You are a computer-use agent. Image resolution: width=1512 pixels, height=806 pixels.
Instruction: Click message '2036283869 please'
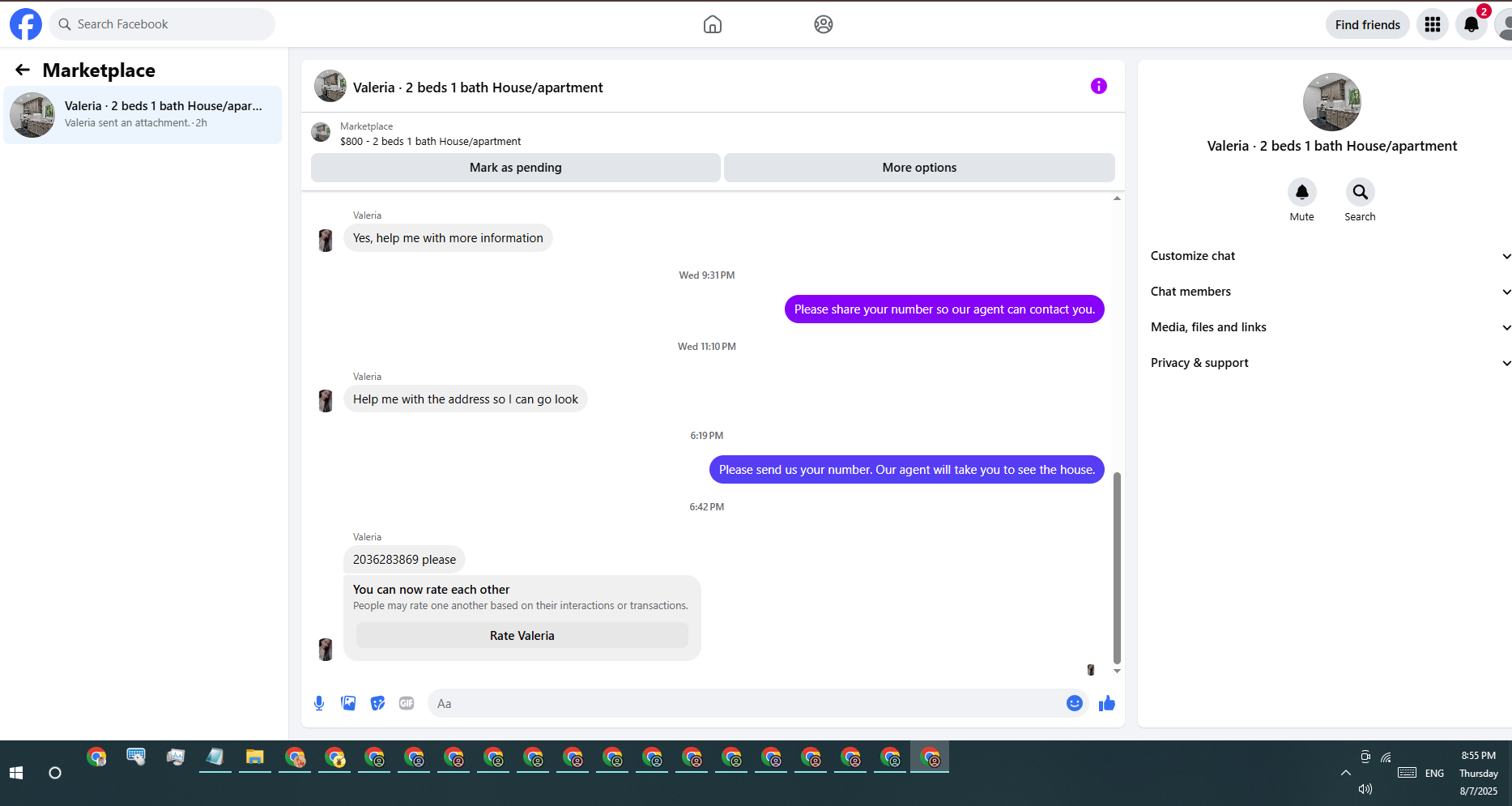click(404, 560)
